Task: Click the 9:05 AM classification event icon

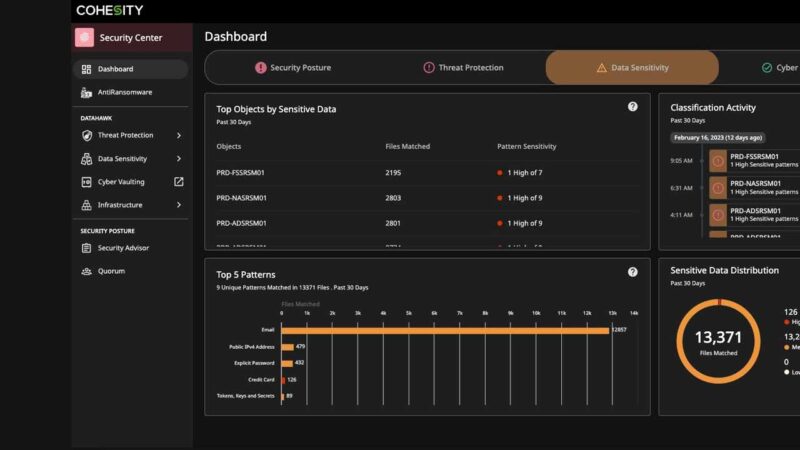Action: click(x=717, y=160)
